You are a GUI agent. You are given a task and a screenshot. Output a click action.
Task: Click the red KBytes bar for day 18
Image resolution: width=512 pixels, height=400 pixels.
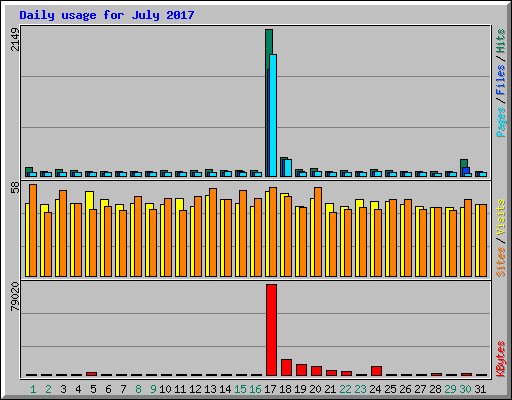pos(286,367)
